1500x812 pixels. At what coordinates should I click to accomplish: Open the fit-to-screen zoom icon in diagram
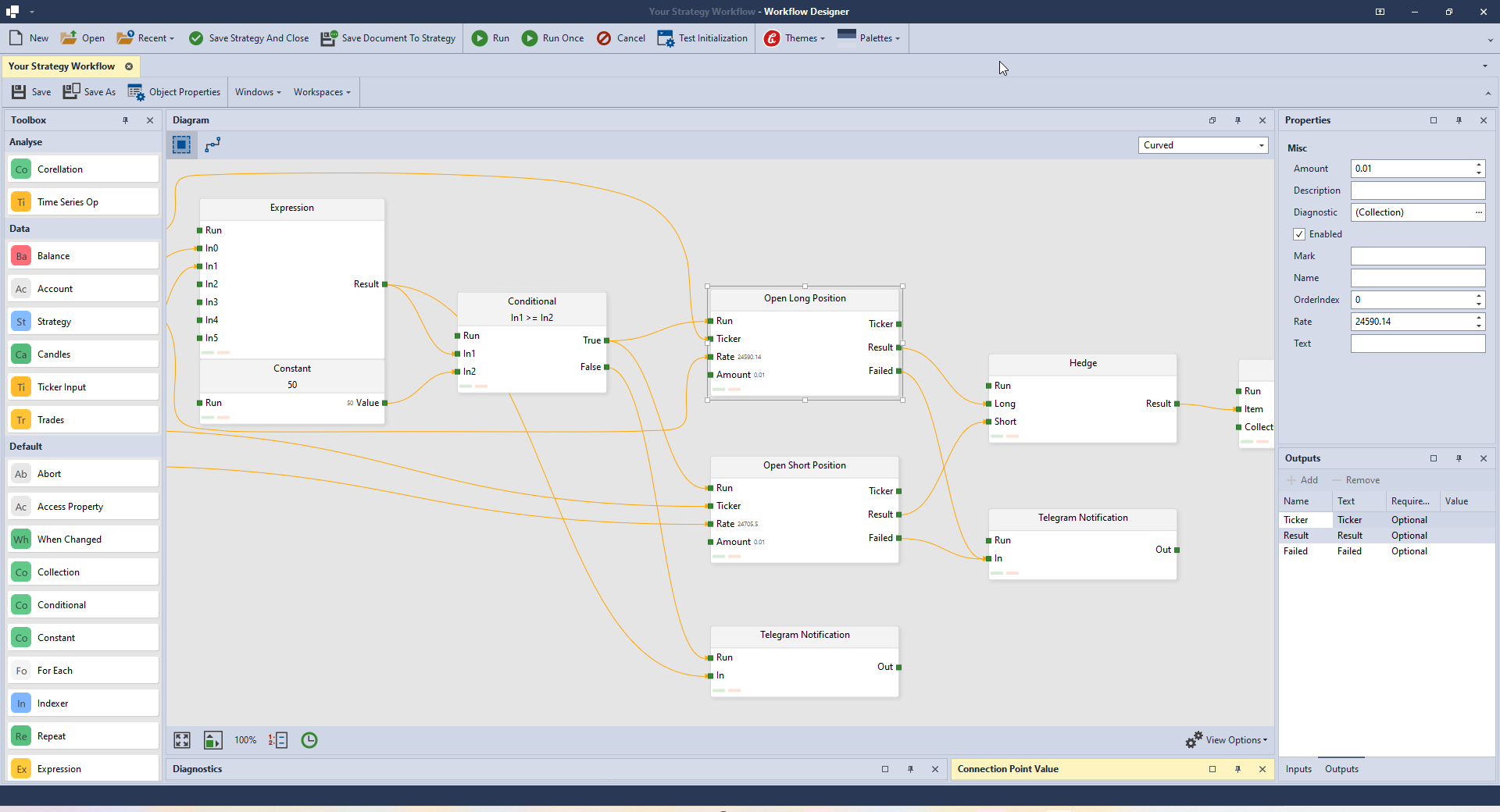(181, 740)
